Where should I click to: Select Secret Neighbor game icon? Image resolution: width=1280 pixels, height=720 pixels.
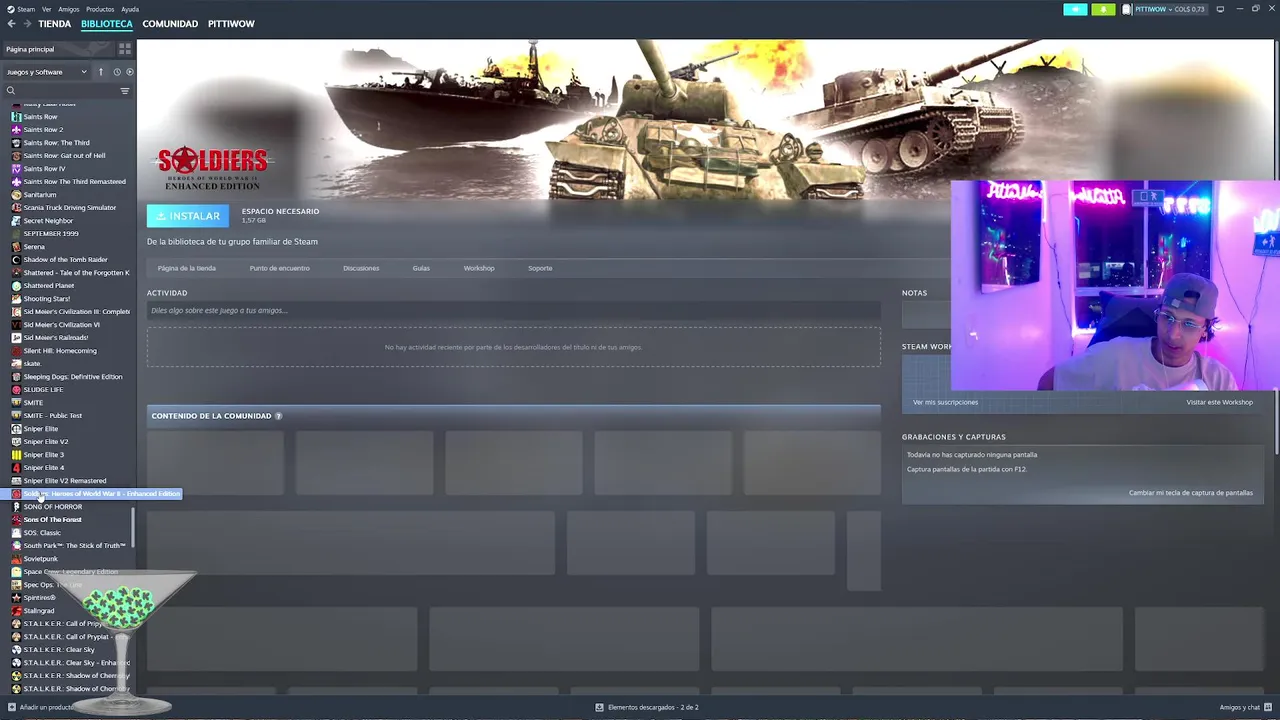point(16,221)
